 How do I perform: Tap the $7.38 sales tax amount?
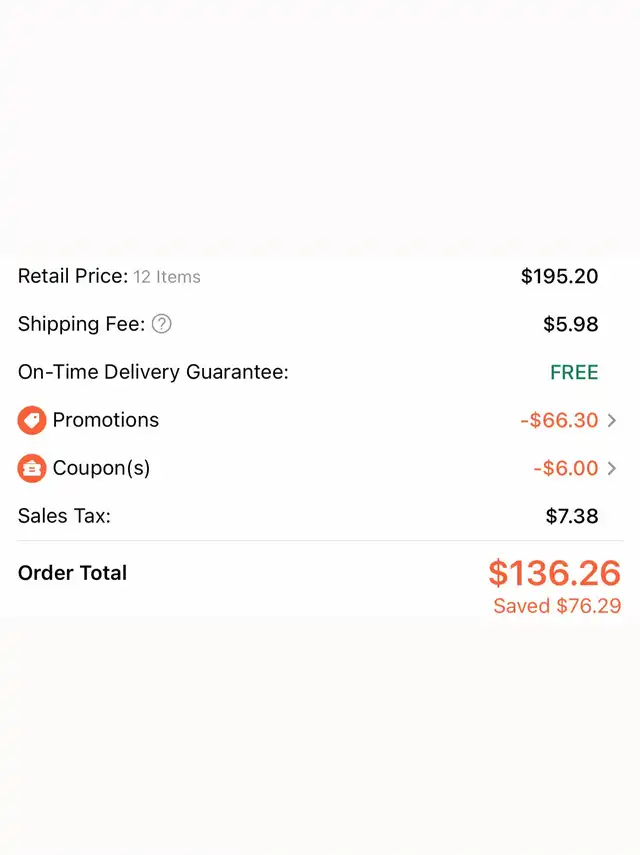tap(572, 516)
